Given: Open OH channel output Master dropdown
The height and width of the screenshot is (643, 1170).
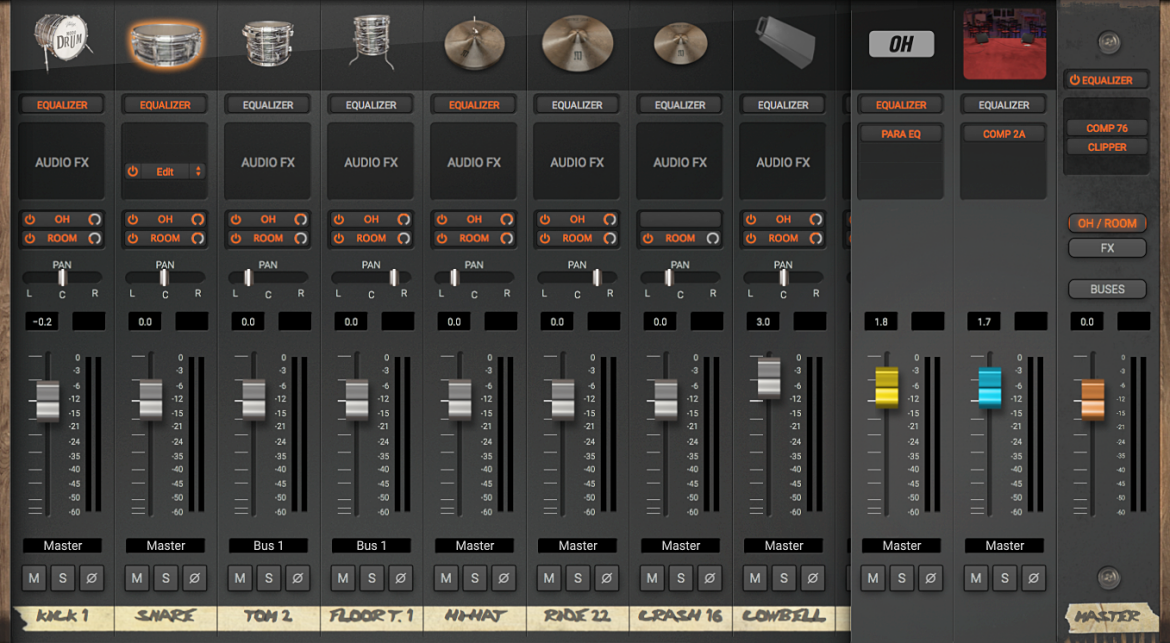Looking at the screenshot, I should coord(901,546).
